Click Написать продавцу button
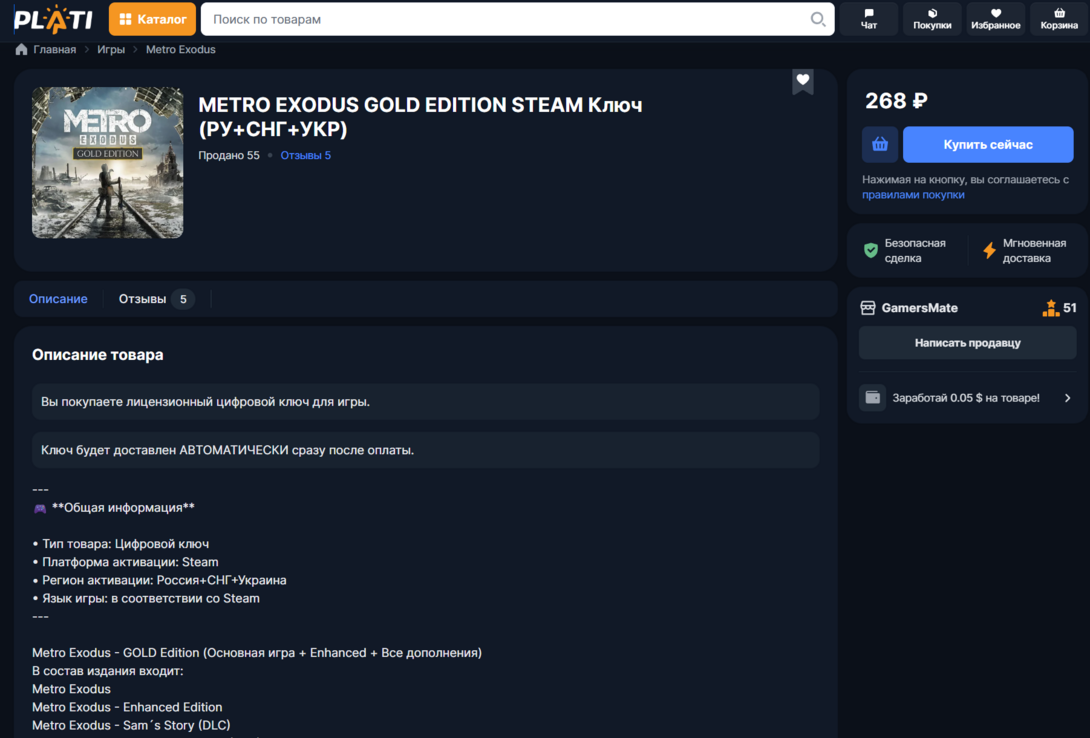 [x=967, y=343]
